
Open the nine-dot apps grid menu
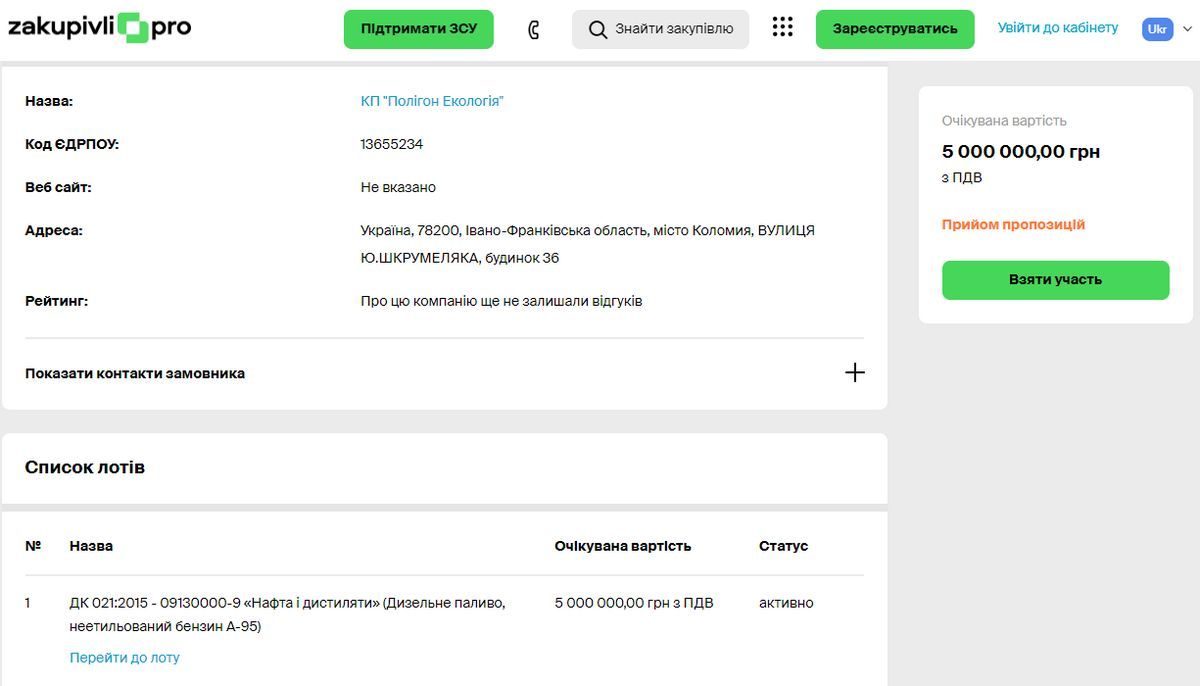pos(781,26)
